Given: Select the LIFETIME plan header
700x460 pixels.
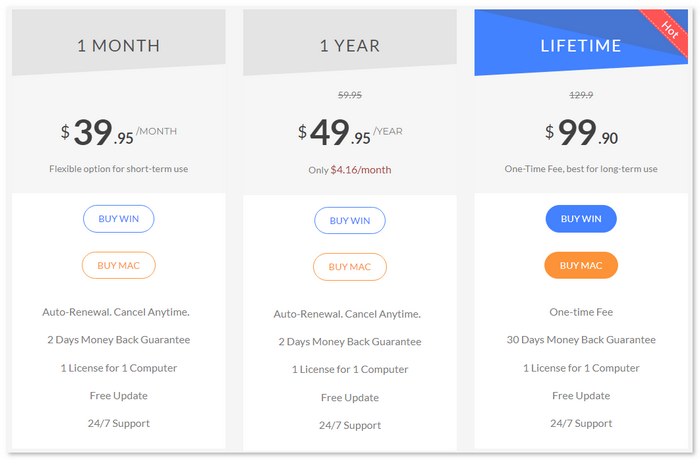Looking at the screenshot, I should click(581, 45).
